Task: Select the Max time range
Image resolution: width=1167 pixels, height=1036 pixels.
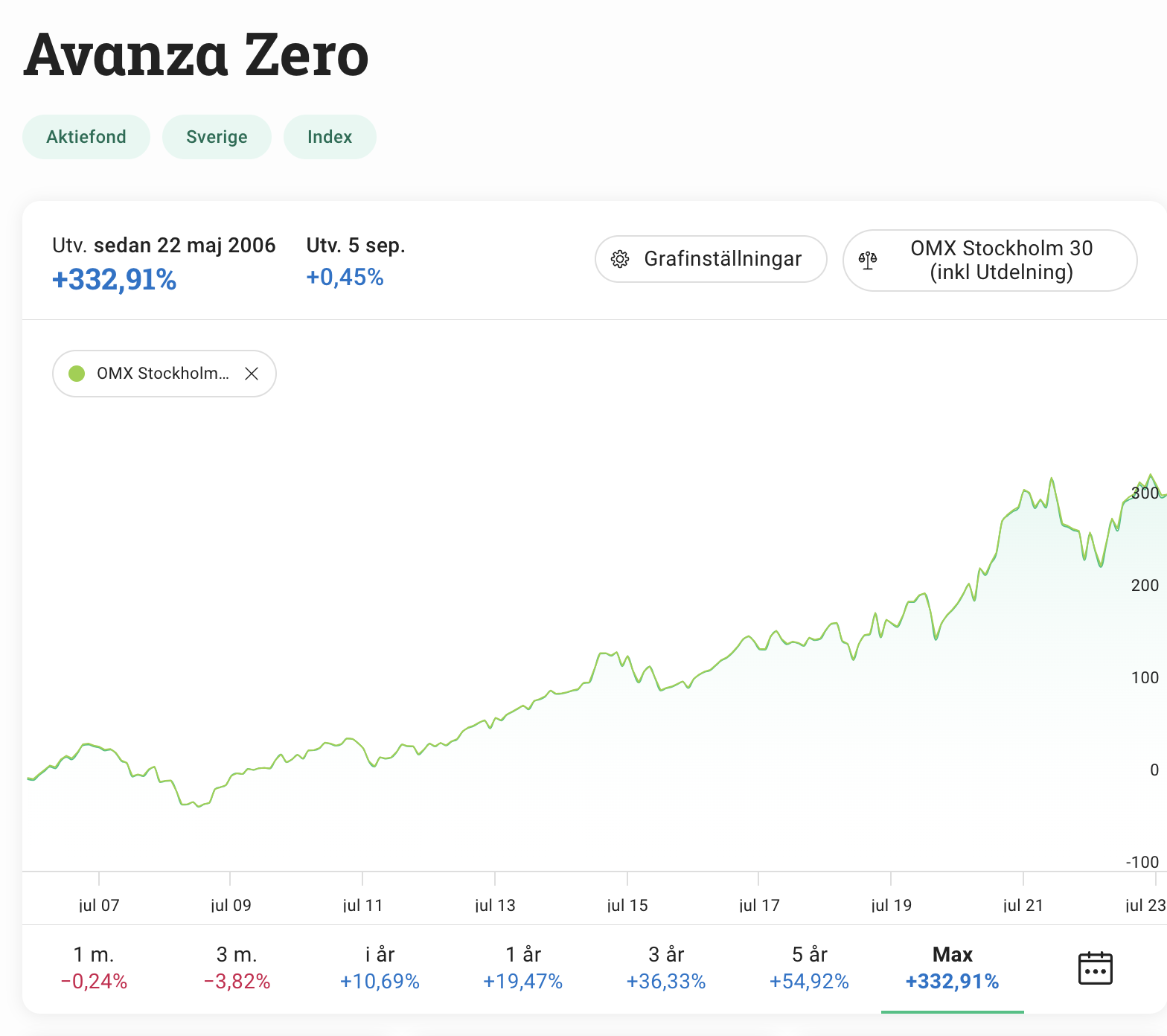Action: [x=952, y=968]
